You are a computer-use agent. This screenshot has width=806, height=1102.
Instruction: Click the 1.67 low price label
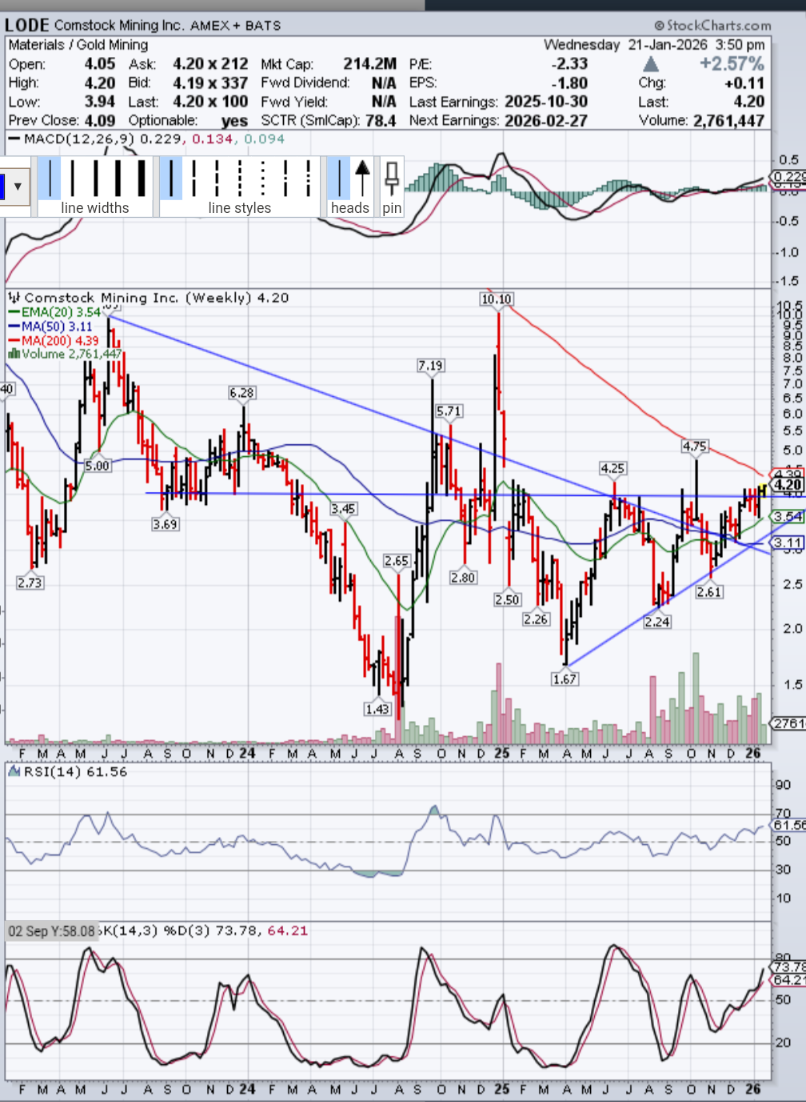click(x=565, y=678)
